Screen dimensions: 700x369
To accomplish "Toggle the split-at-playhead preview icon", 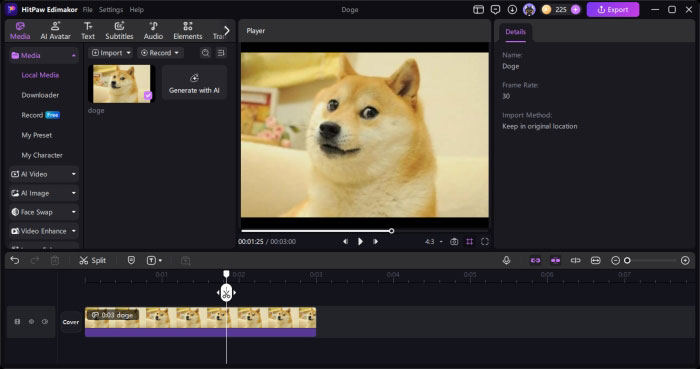I will coord(575,260).
